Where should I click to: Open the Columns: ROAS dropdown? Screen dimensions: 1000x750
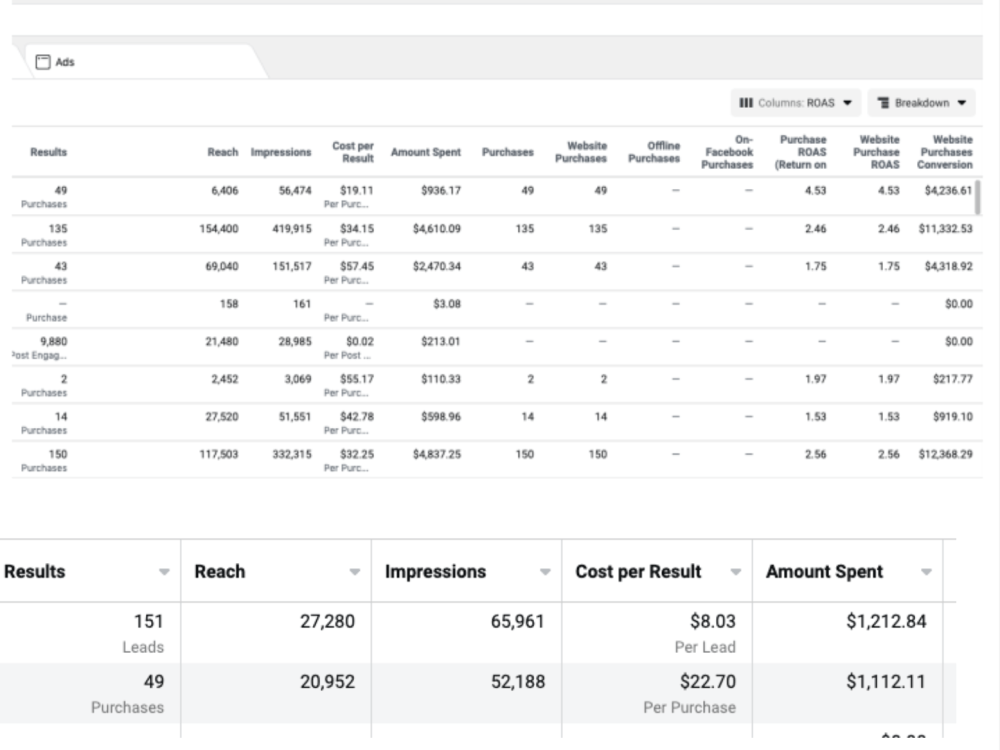pyautogui.click(x=795, y=103)
